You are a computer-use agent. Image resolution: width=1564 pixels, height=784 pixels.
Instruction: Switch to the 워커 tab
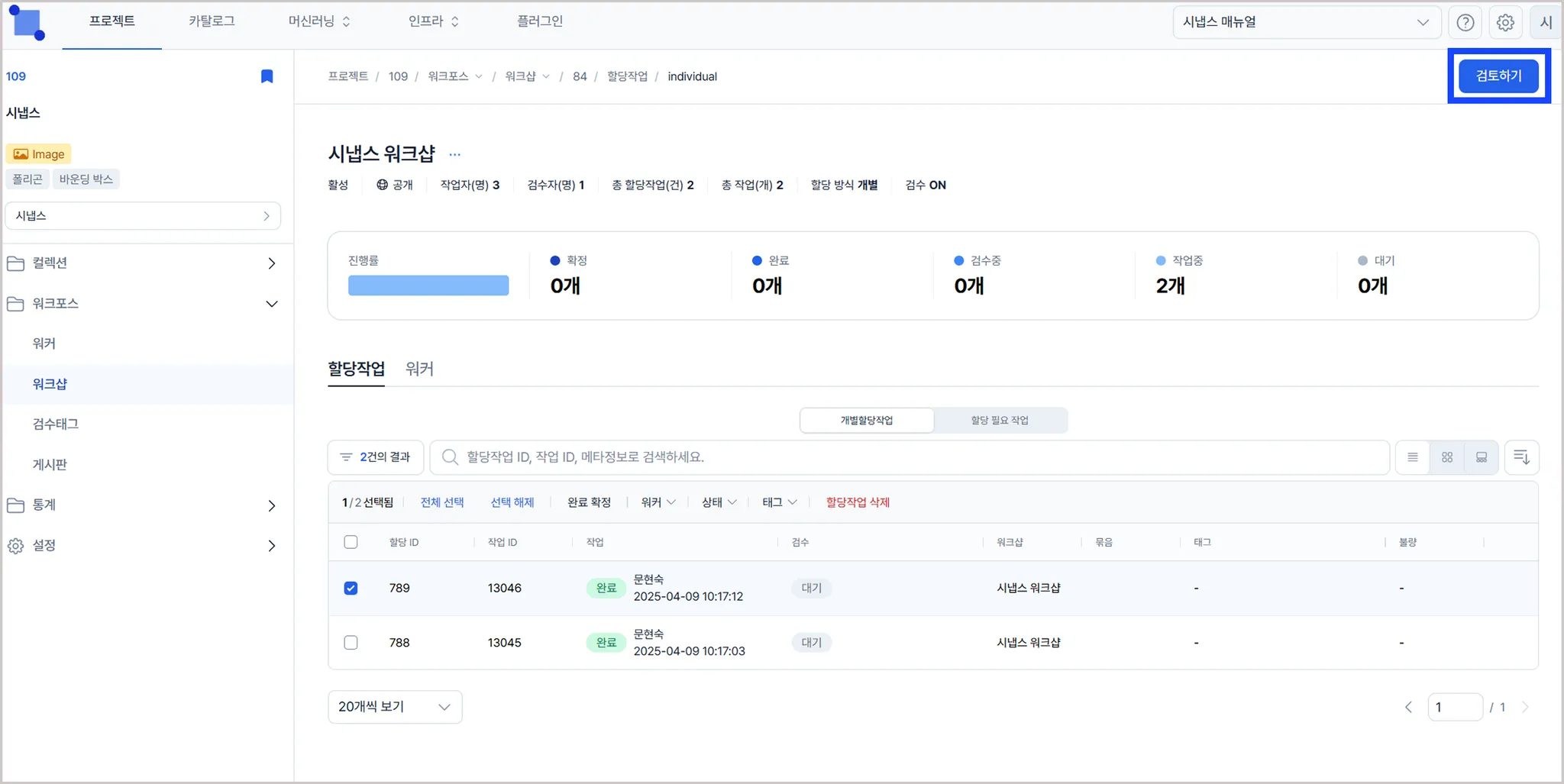[x=419, y=369]
